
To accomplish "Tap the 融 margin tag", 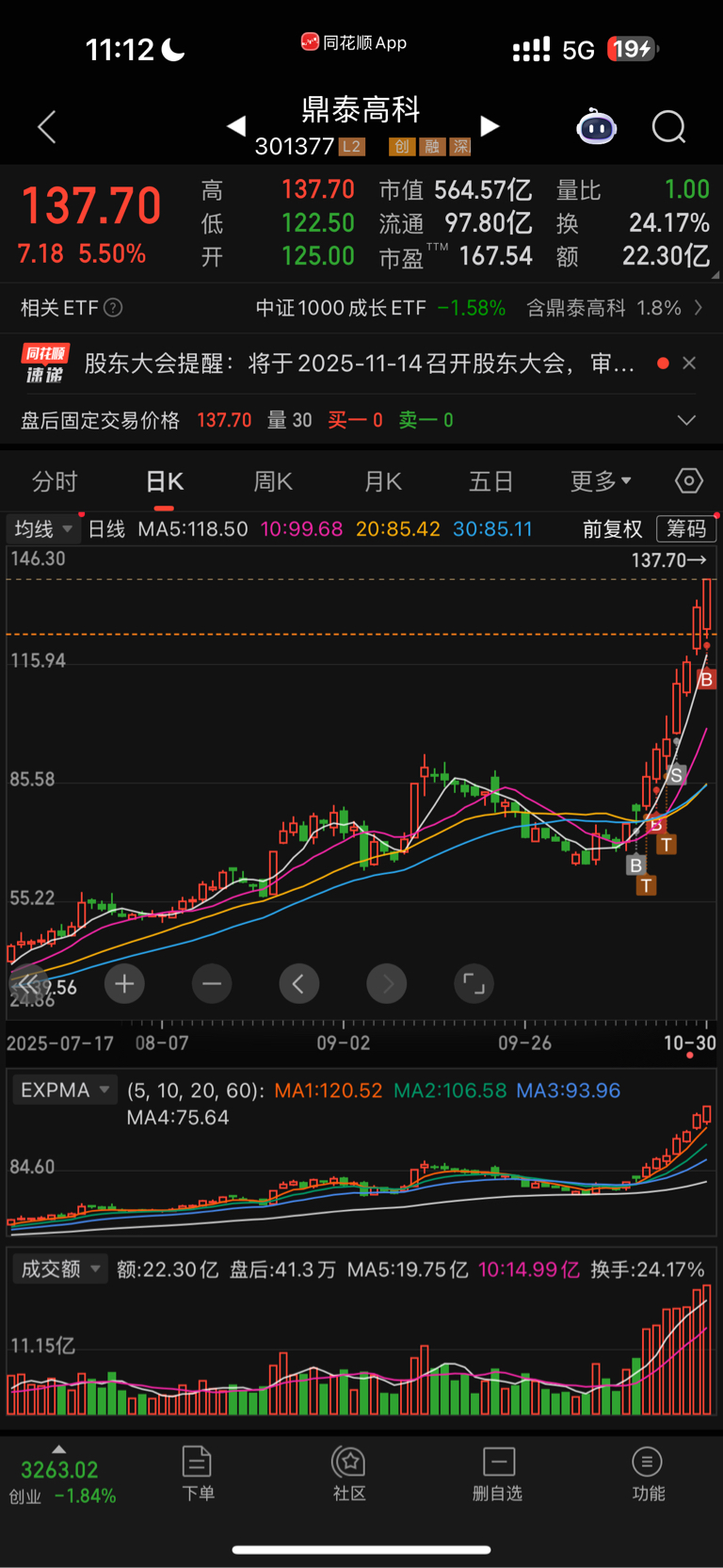I will (431, 146).
